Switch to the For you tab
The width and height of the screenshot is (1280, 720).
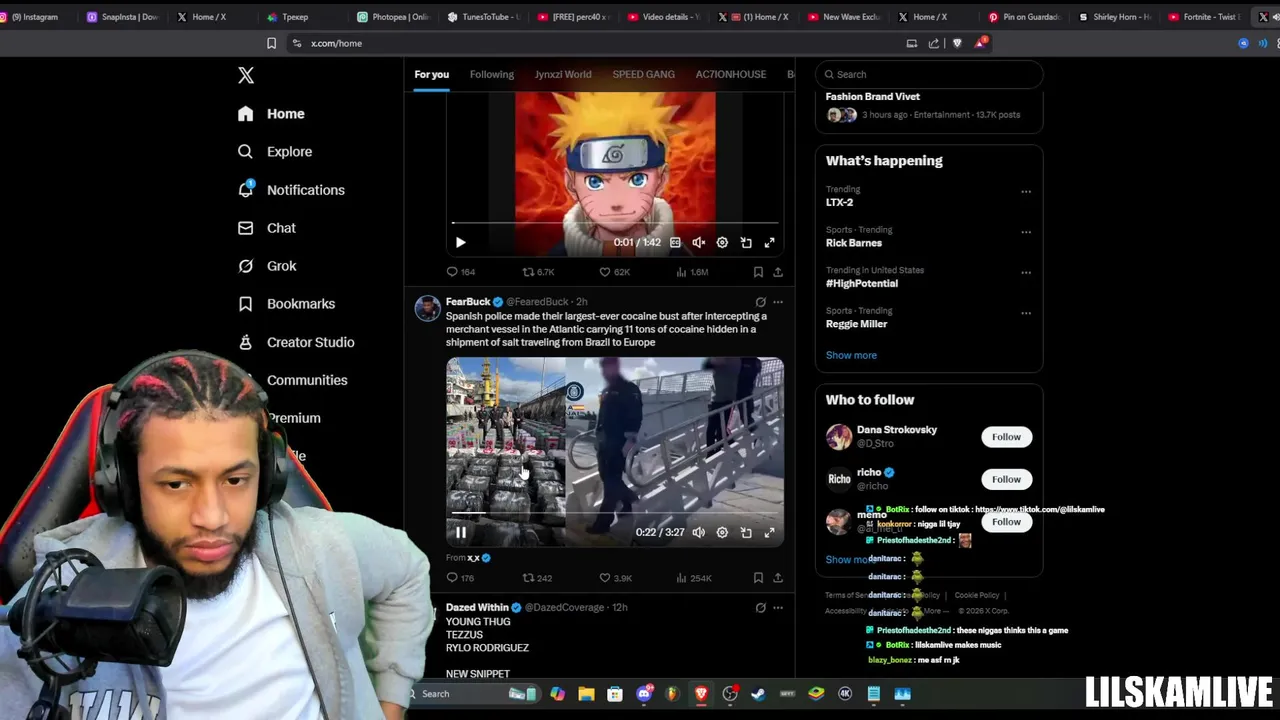click(x=432, y=74)
